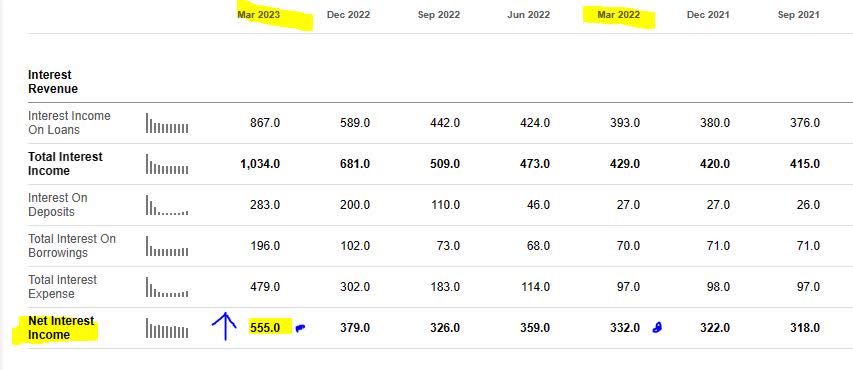Screen dimensions: 853x370
Task: Click the blue scribble beside 332.0
Action: click(657, 327)
